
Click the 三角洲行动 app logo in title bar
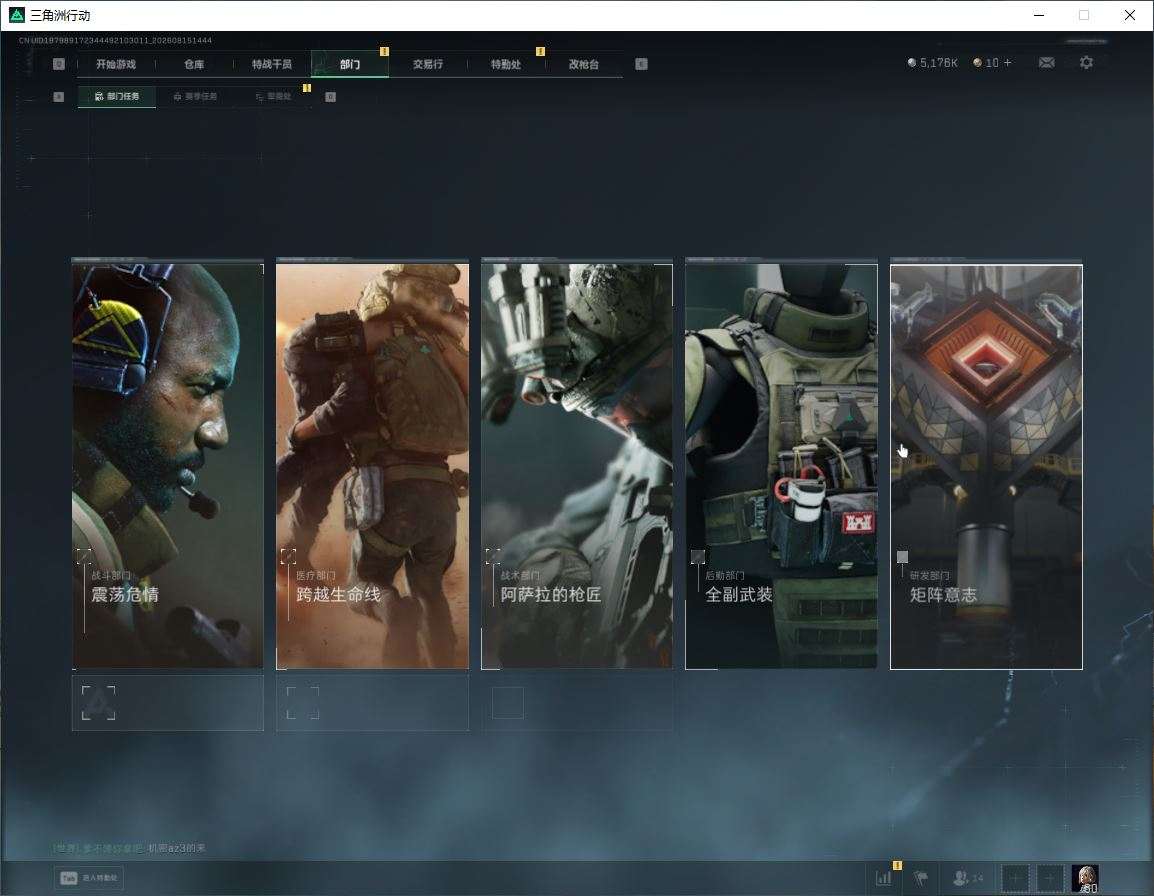point(16,15)
